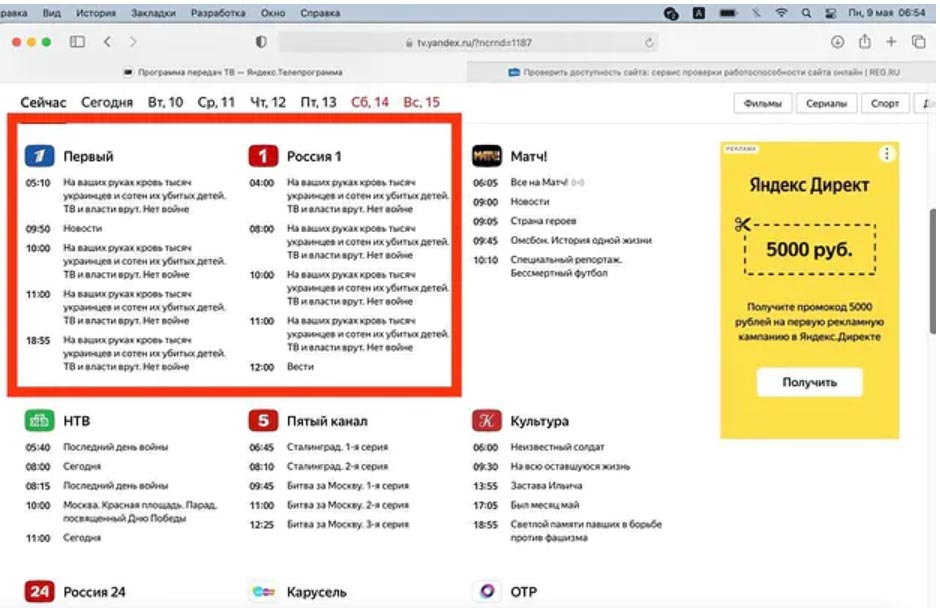Open the Карусель title link
Image resolution: width=940 pixels, height=613 pixels.
coord(317,592)
